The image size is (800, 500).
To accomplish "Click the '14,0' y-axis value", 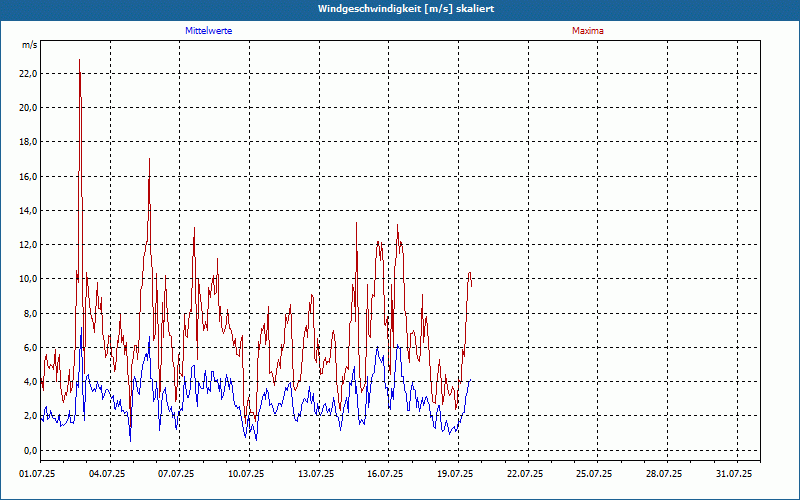I will pos(27,210).
